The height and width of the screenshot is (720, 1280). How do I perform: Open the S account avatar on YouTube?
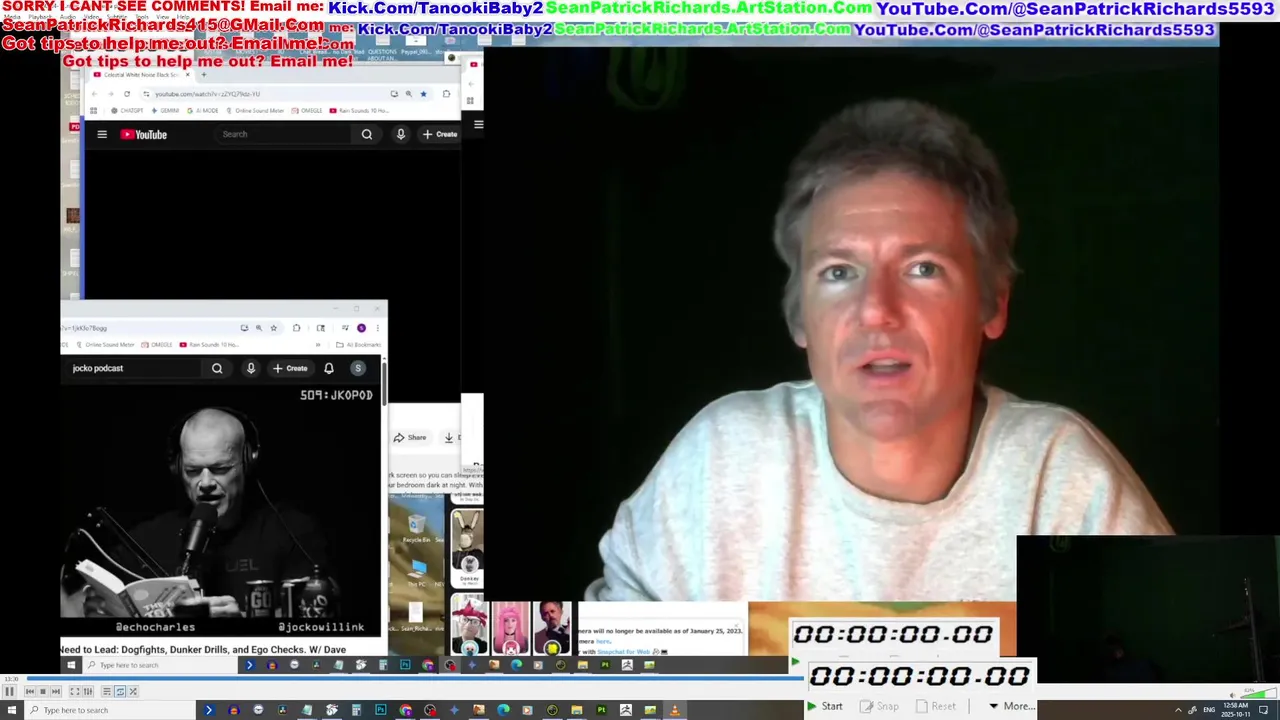[358, 368]
